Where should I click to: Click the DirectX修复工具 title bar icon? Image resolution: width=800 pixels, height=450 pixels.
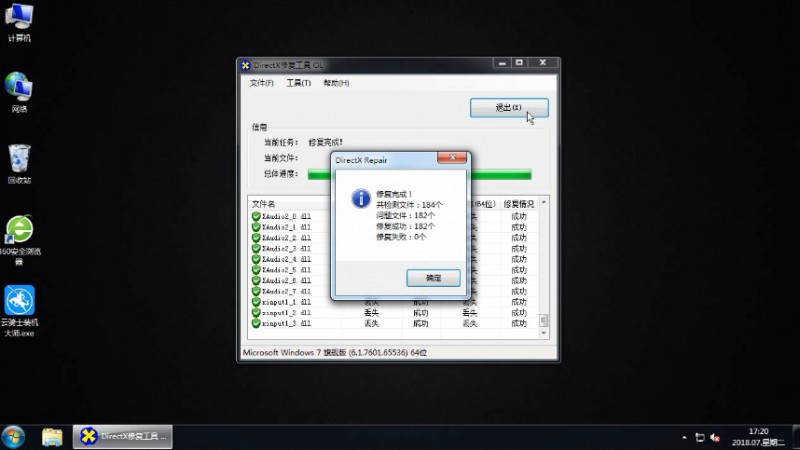[x=245, y=65]
